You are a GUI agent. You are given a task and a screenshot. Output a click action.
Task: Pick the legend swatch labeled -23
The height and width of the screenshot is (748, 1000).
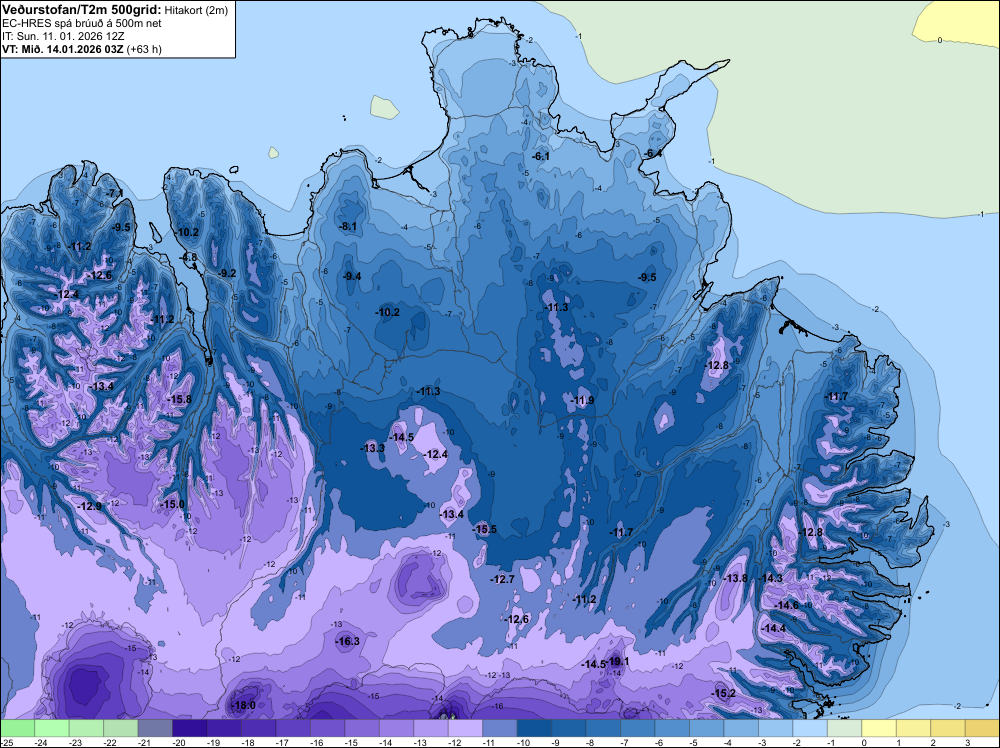86,728
